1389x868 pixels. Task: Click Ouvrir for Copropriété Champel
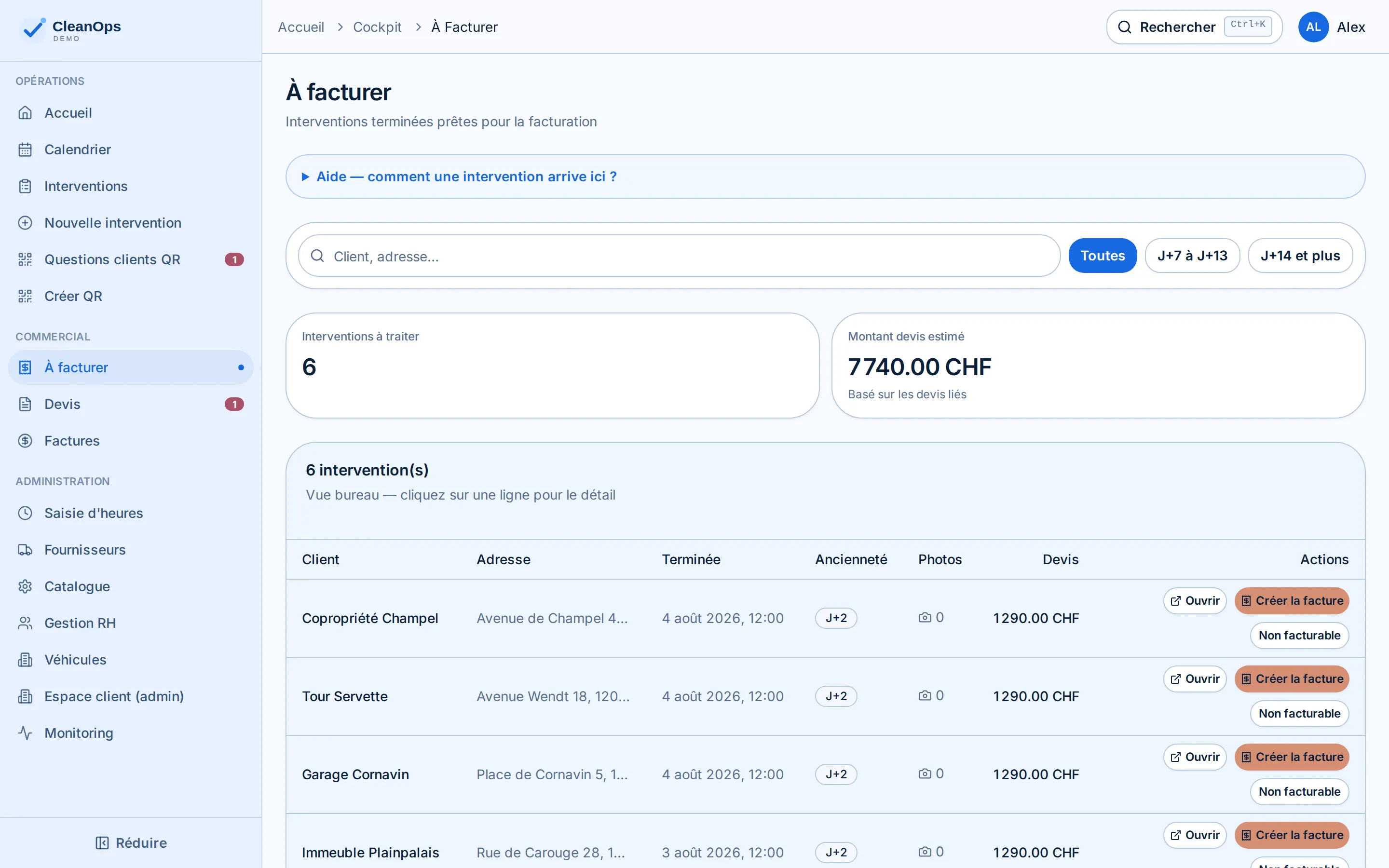1195,600
